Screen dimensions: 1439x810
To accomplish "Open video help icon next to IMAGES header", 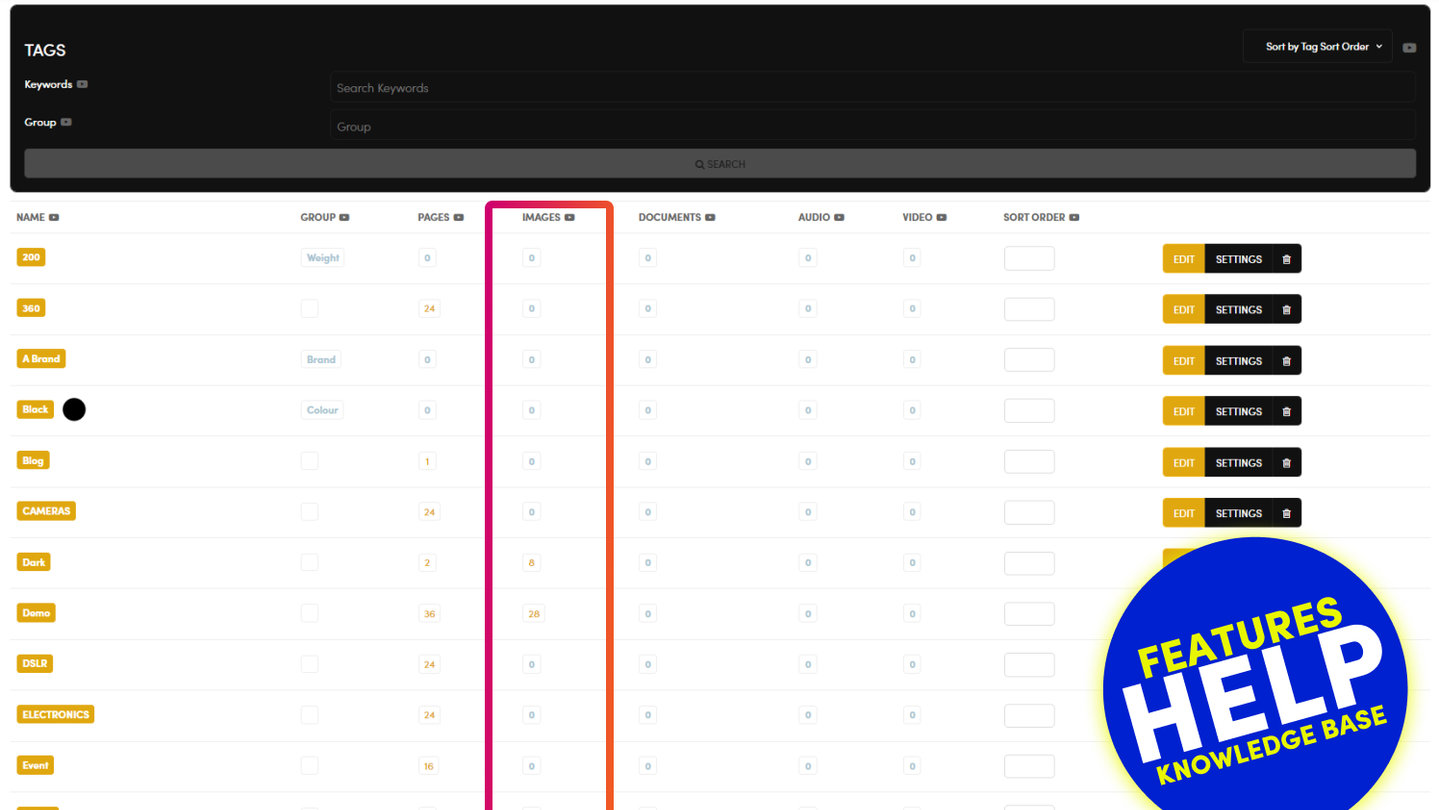I will point(569,217).
